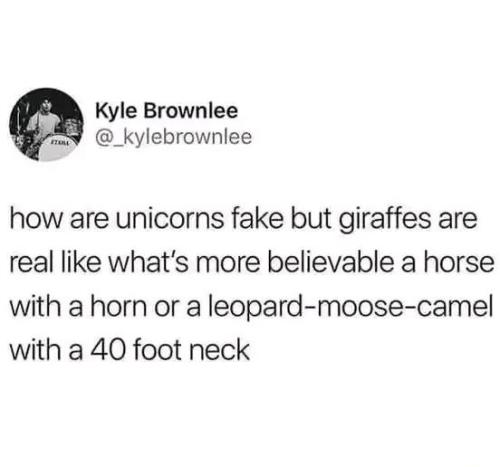Viewport: 500px width, 467px height.
Task: Select the word "Brownlee" in the display name
Action: point(190,111)
